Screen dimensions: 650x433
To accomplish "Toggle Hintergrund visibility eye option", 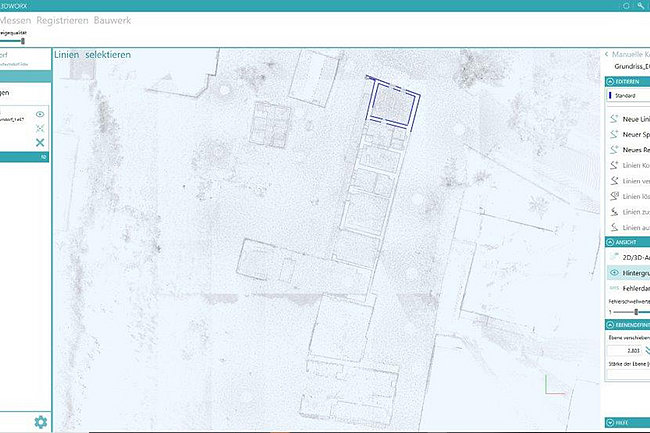I will (x=614, y=272).
